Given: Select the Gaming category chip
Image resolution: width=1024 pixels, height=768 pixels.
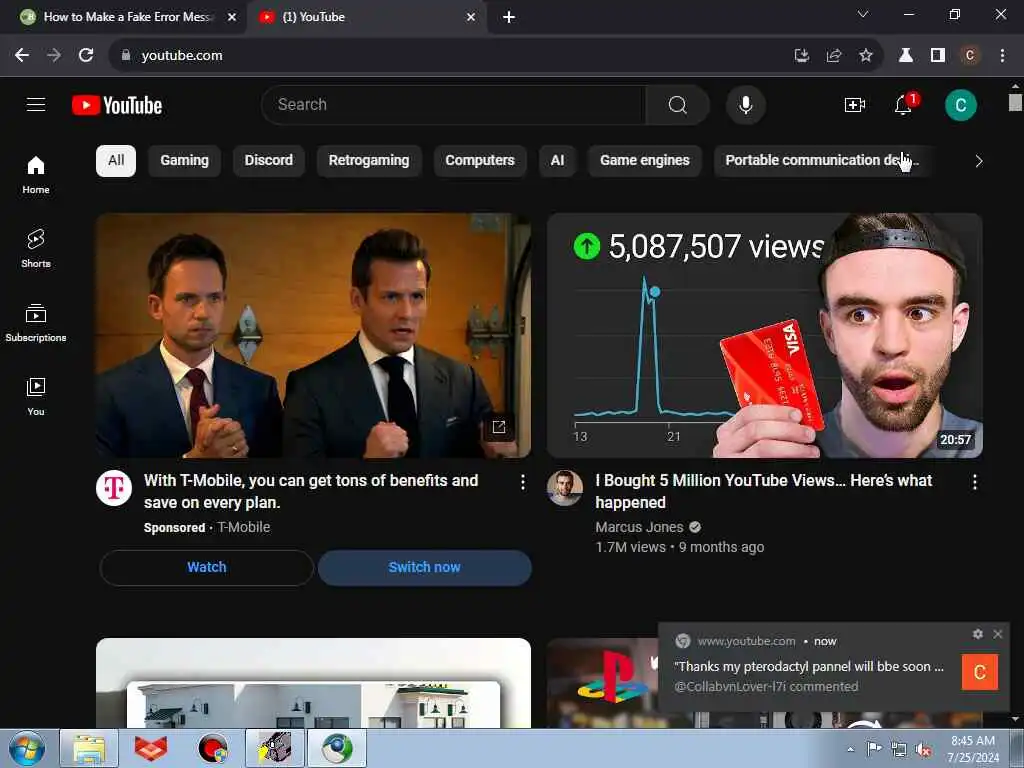Looking at the screenshot, I should click(184, 161).
